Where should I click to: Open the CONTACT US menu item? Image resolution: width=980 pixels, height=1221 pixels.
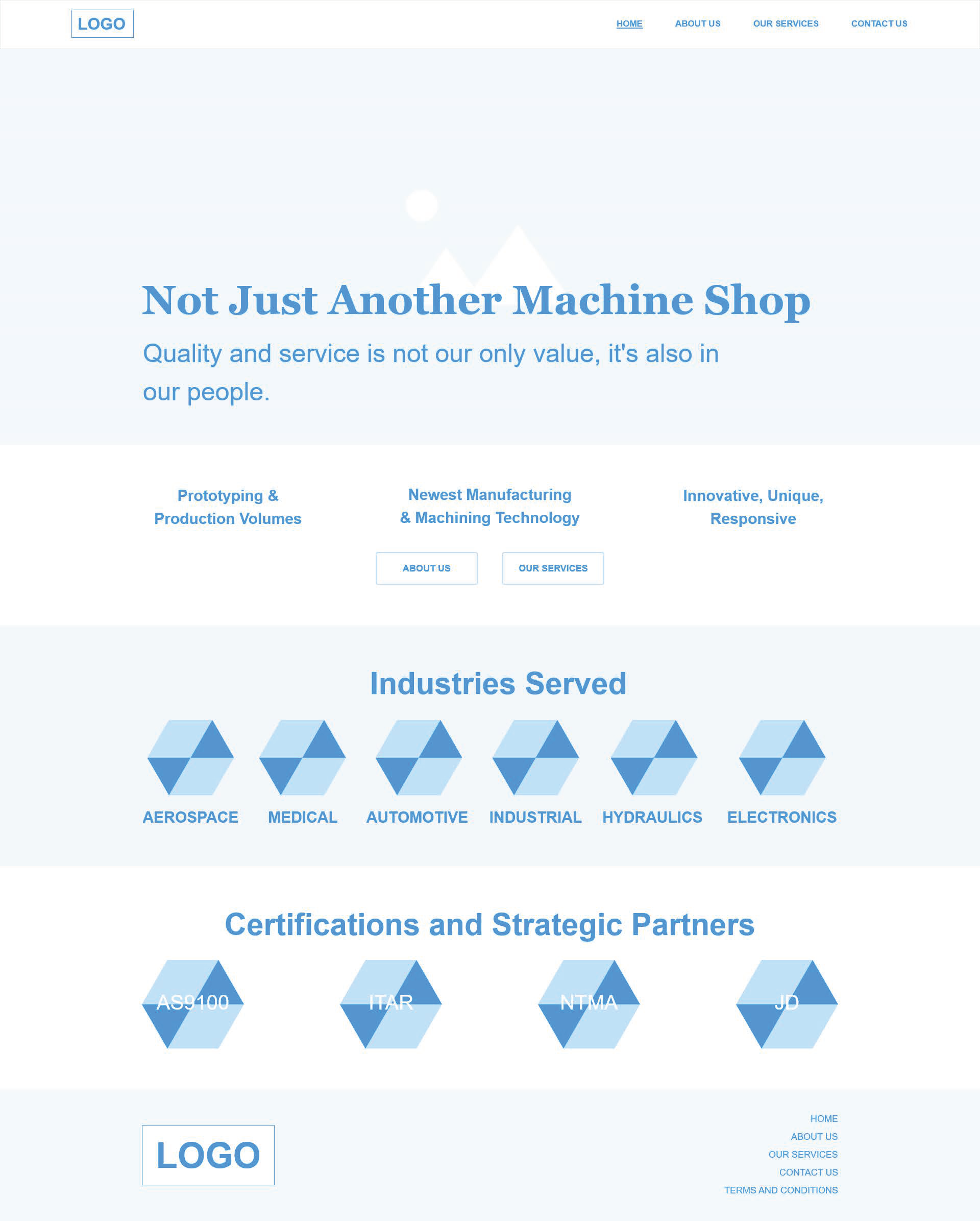point(879,23)
